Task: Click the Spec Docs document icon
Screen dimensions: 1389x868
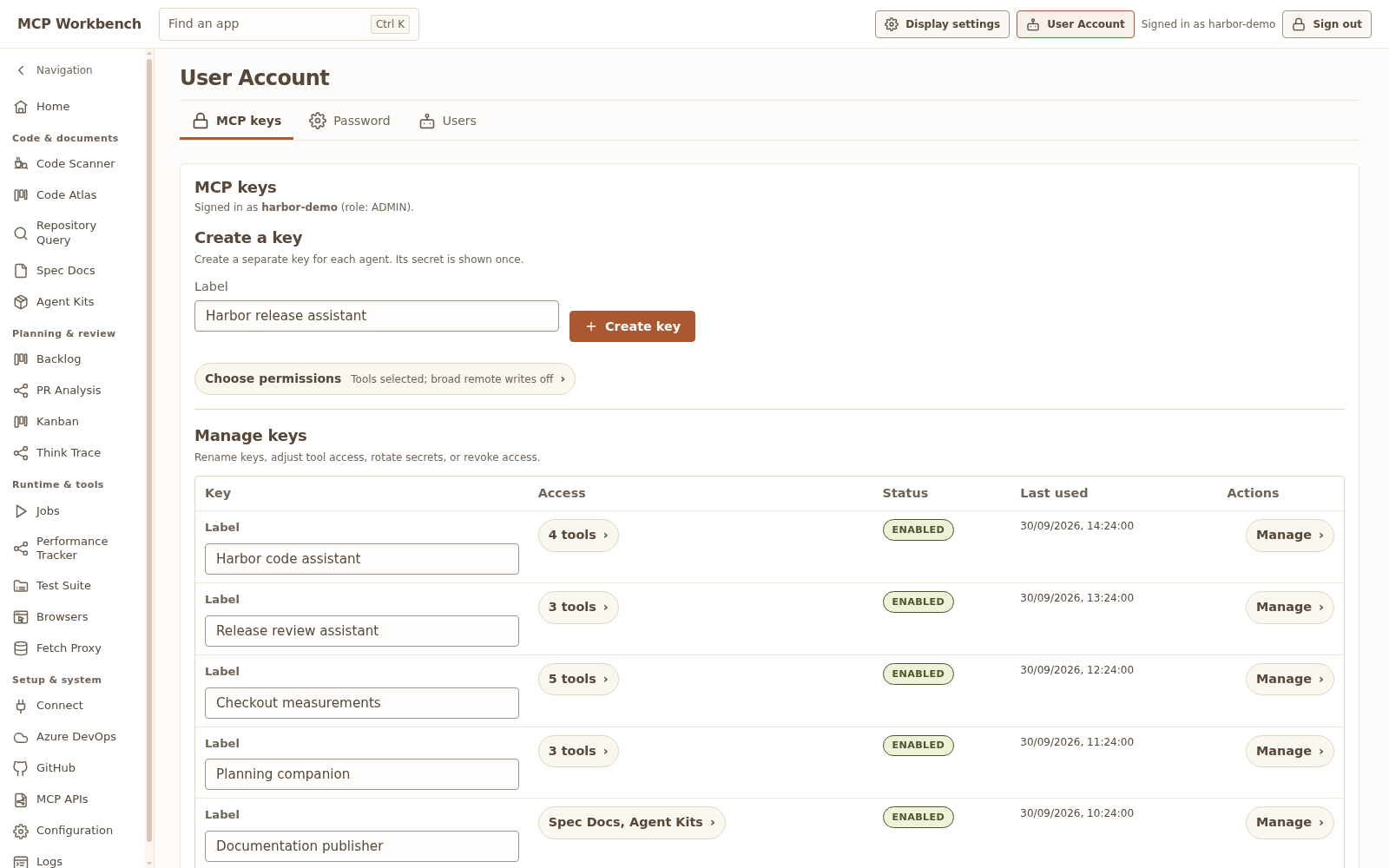Action: coord(21,271)
